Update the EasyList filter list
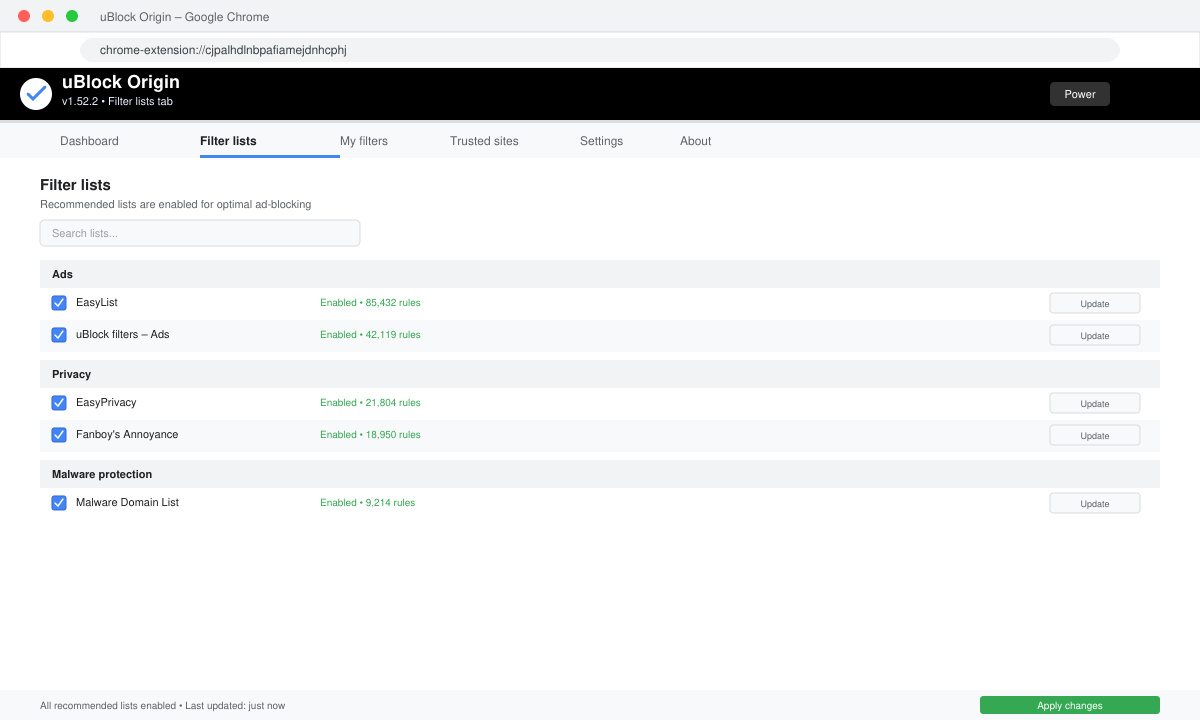 pyautogui.click(x=1095, y=304)
